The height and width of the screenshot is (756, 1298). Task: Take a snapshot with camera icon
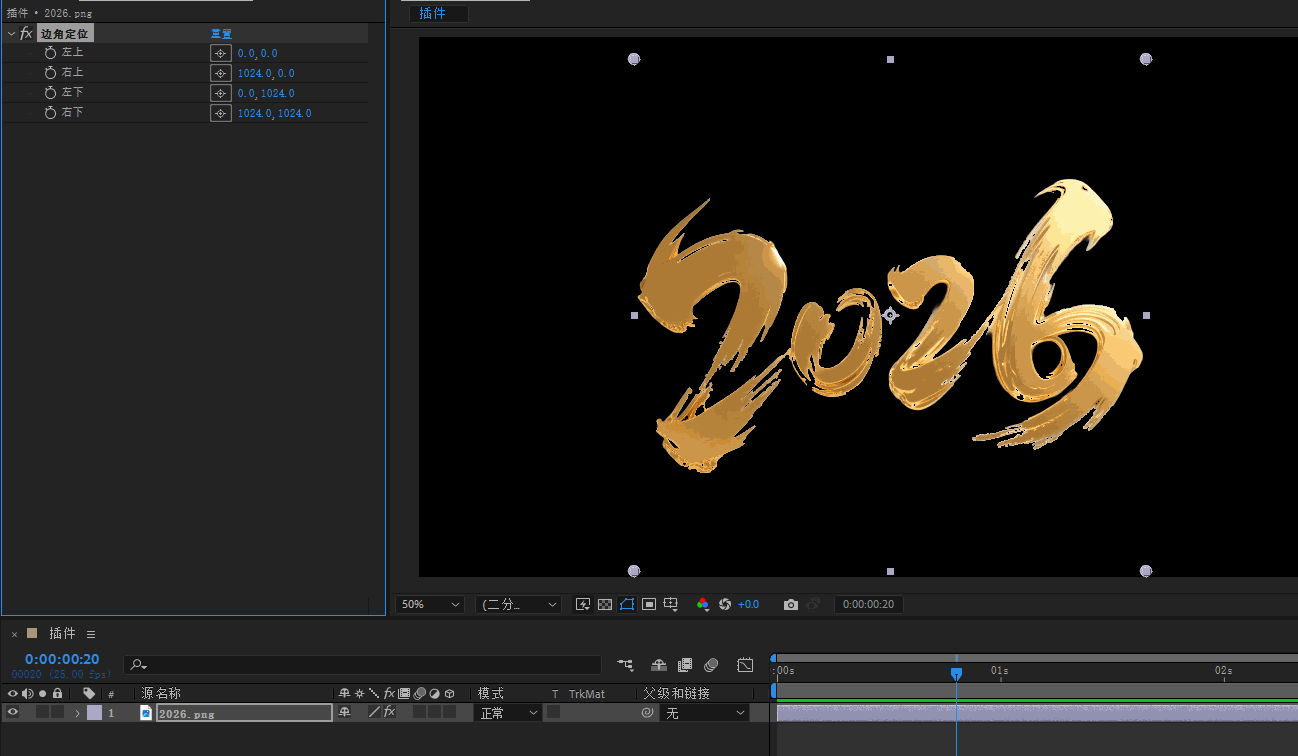click(x=791, y=604)
